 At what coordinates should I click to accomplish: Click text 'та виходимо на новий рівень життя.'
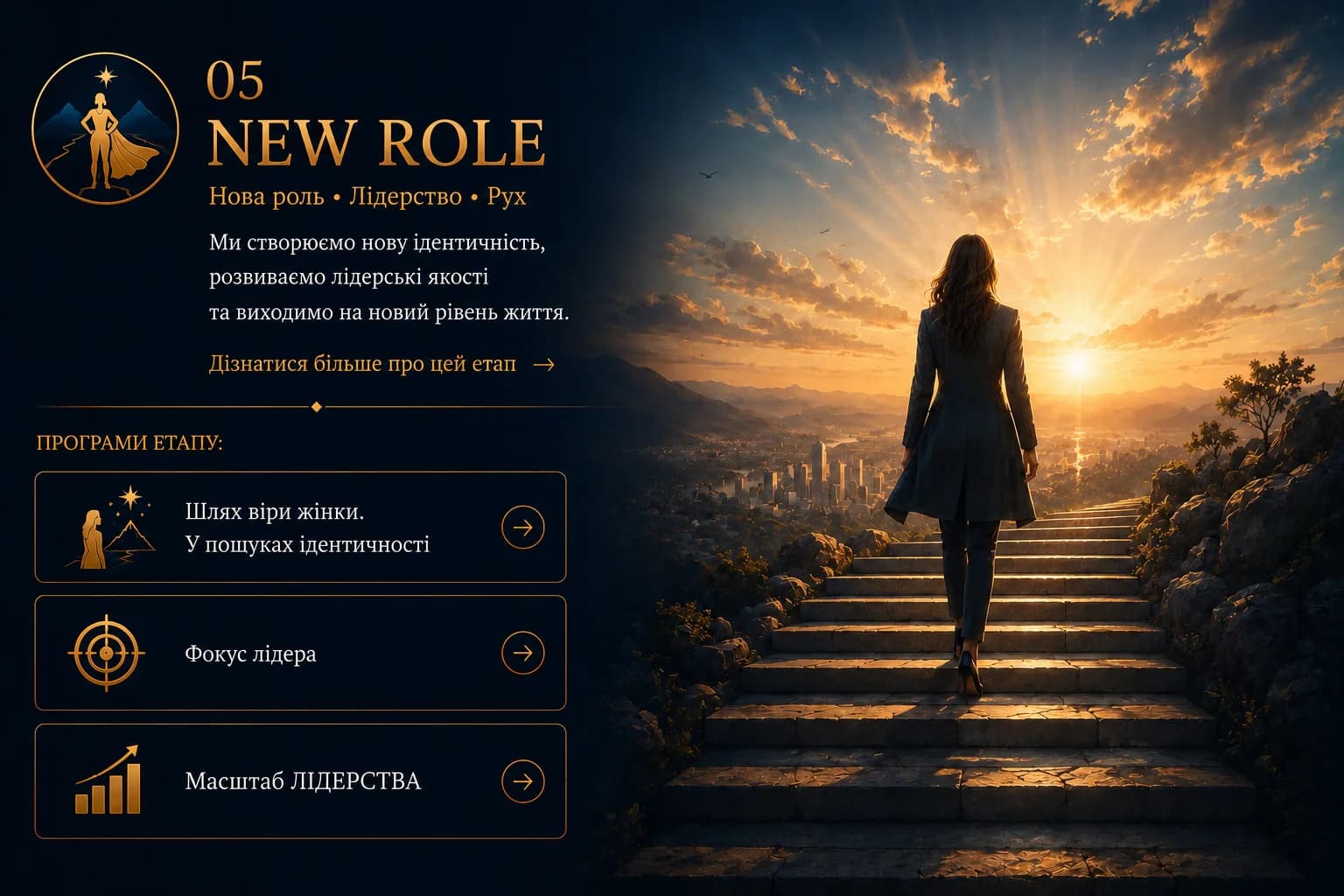[389, 312]
